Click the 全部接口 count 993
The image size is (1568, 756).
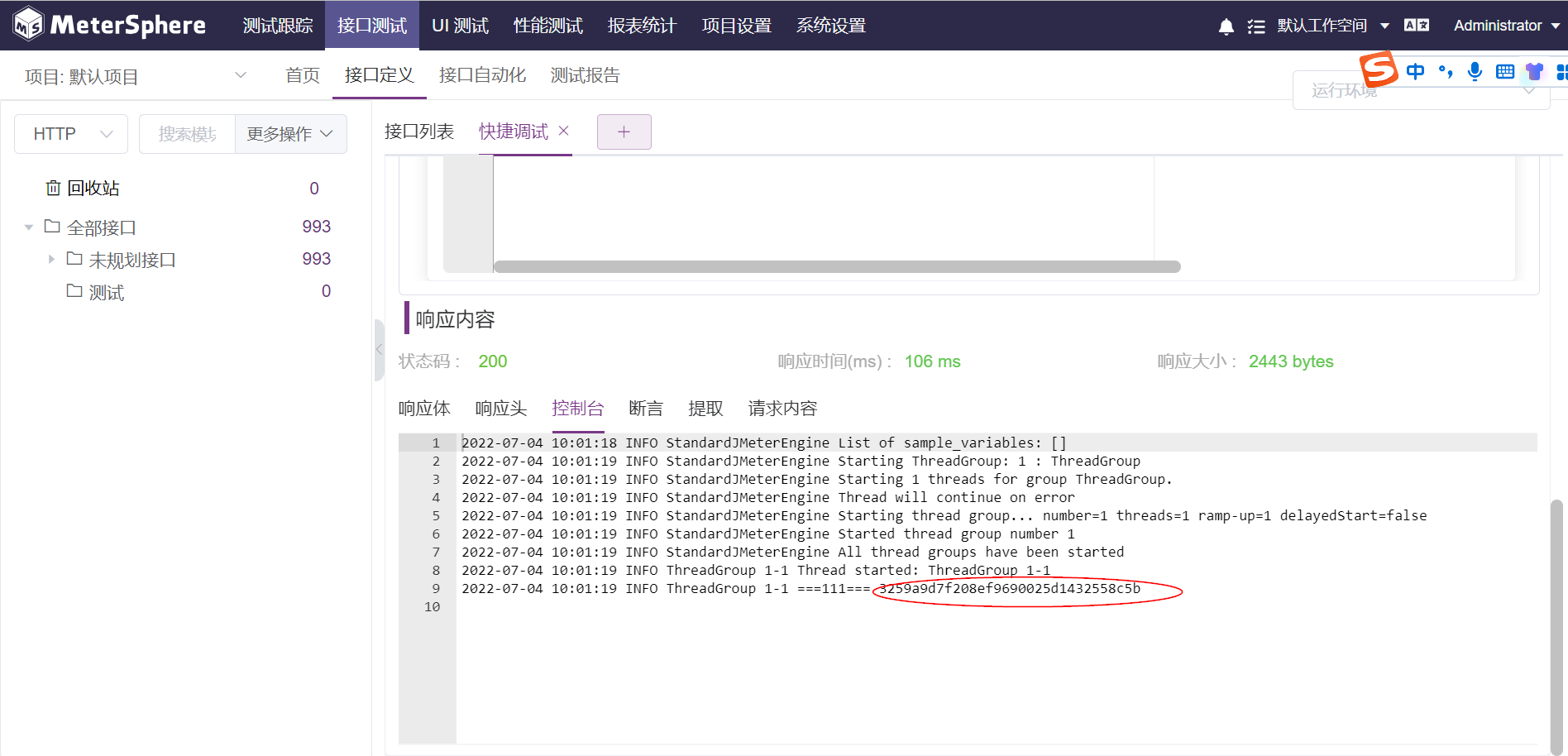317,227
